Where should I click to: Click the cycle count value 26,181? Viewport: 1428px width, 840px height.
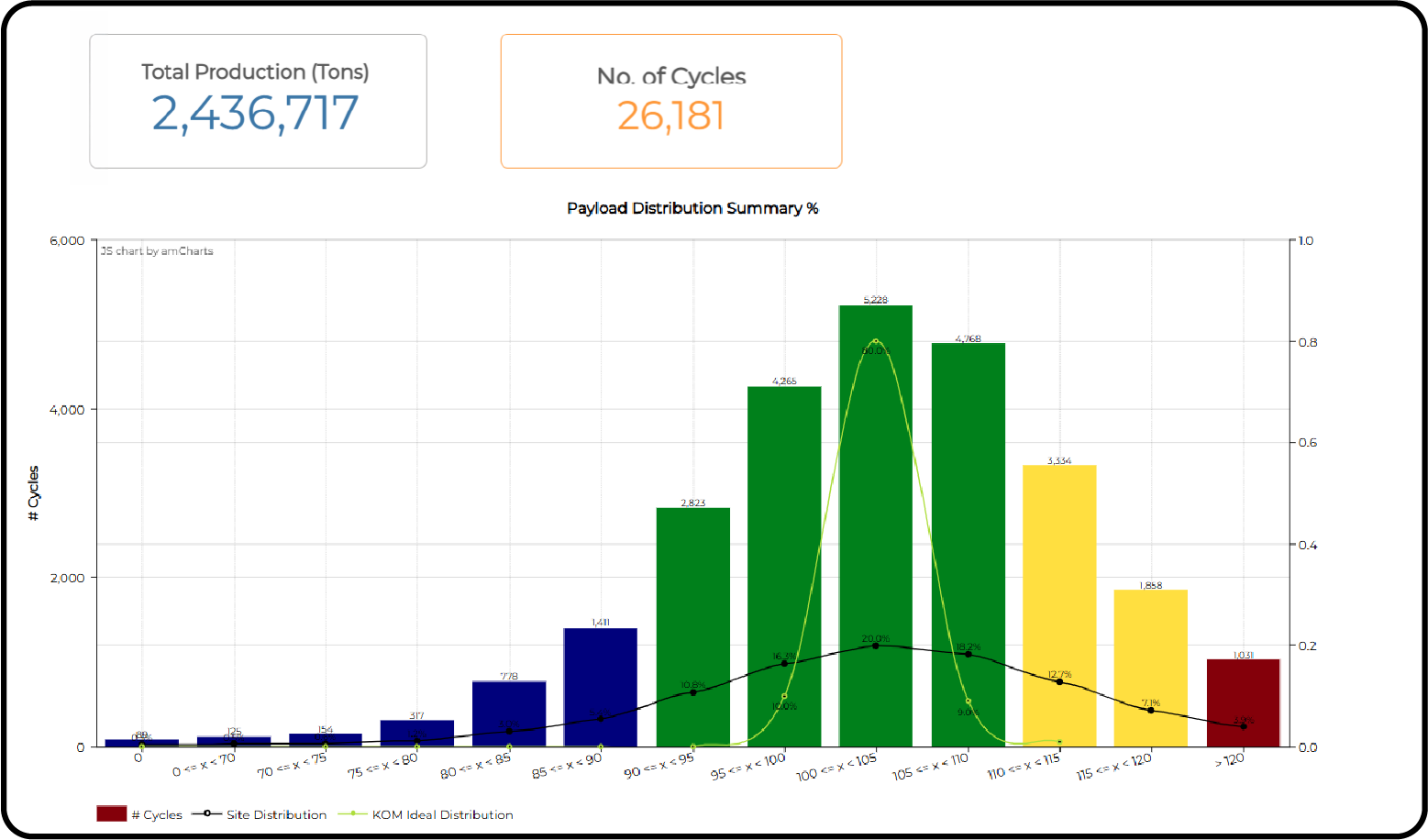[x=670, y=116]
